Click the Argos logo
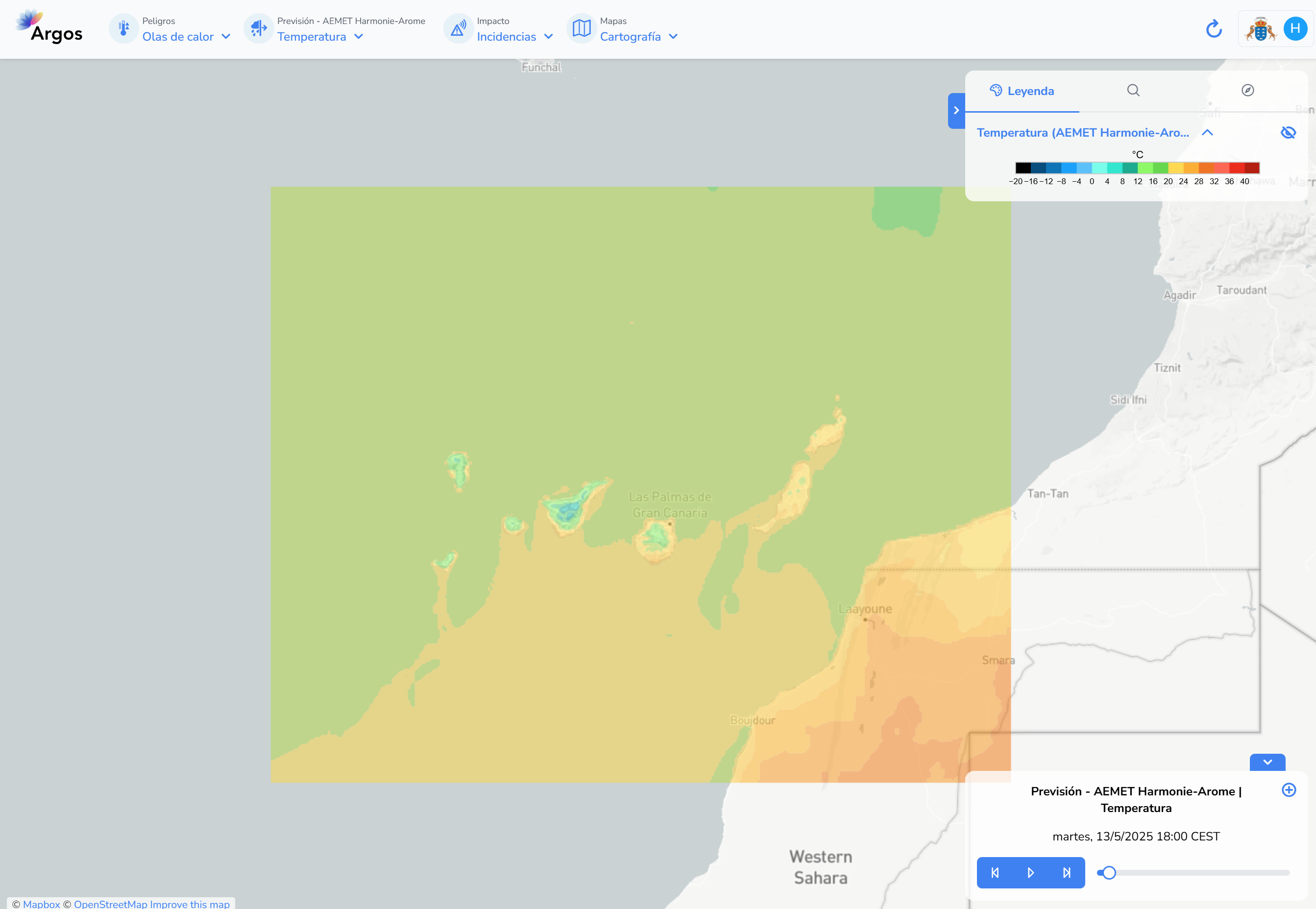The height and width of the screenshot is (909, 1316). click(x=49, y=27)
